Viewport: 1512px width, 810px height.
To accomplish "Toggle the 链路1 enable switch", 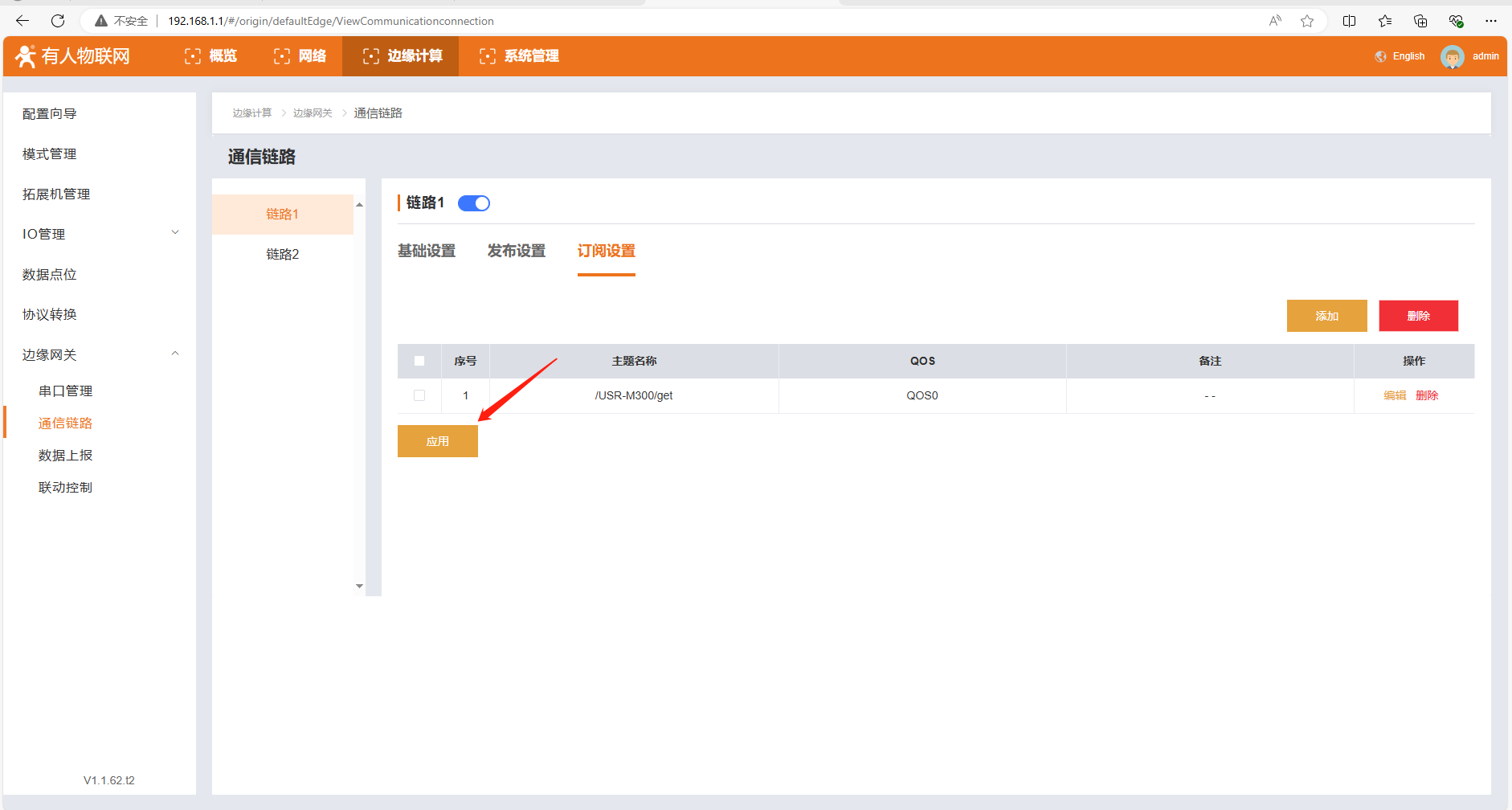I will coord(474,203).
